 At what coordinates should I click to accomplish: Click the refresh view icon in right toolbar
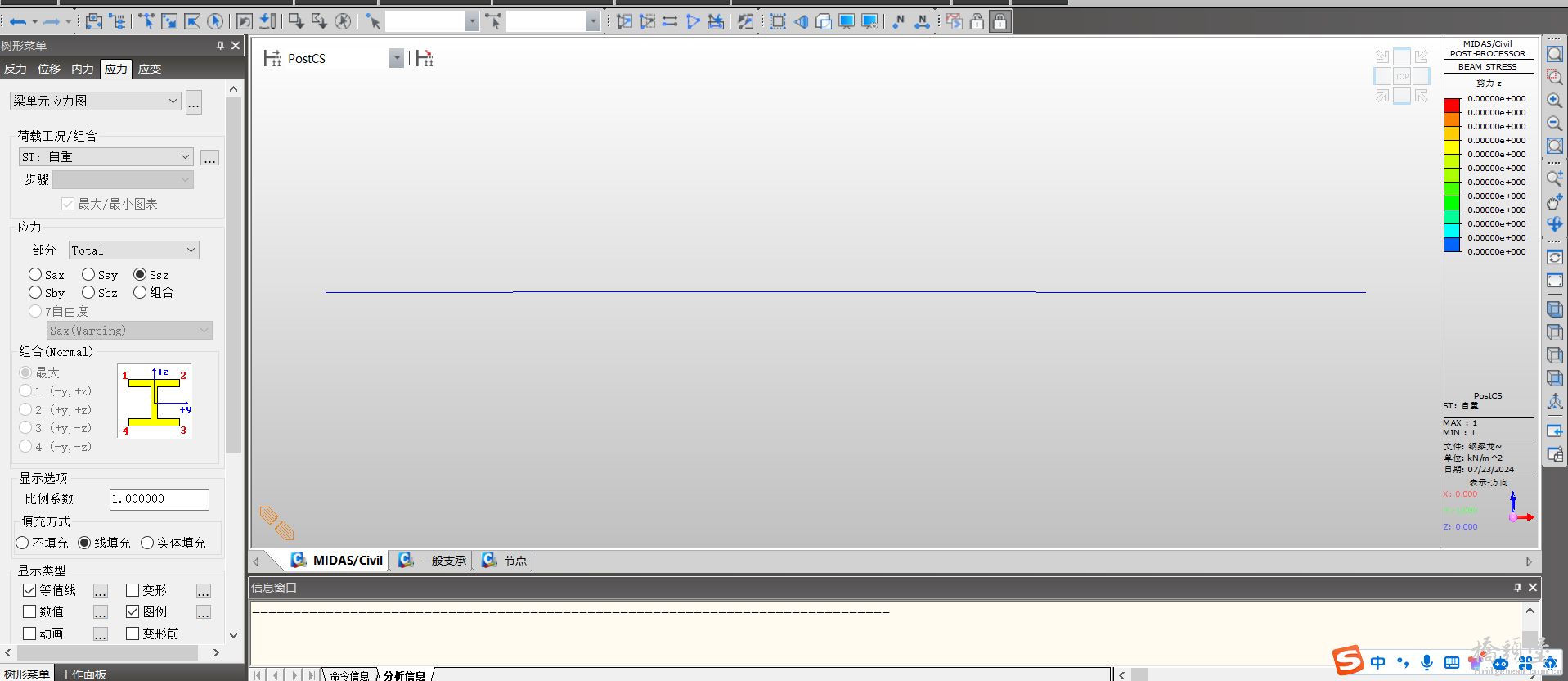click(1555, 257)
